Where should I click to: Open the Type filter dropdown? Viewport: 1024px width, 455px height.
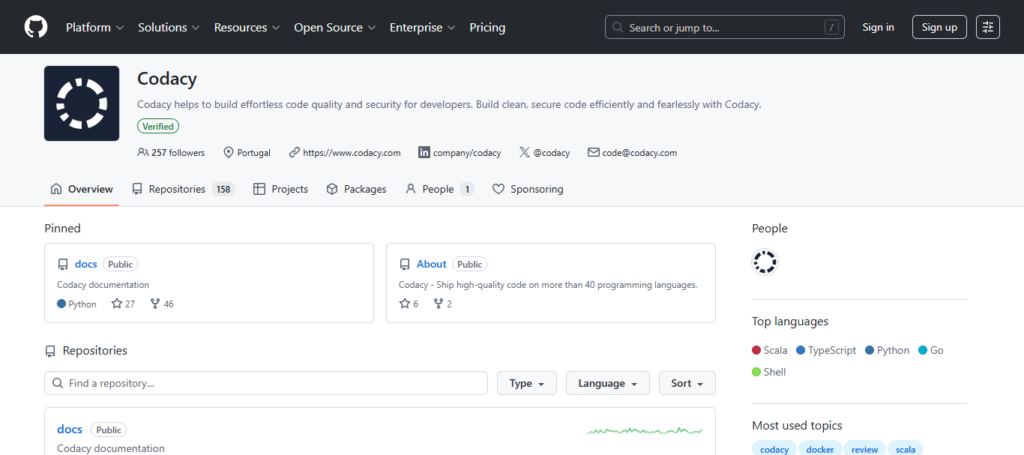527,383
